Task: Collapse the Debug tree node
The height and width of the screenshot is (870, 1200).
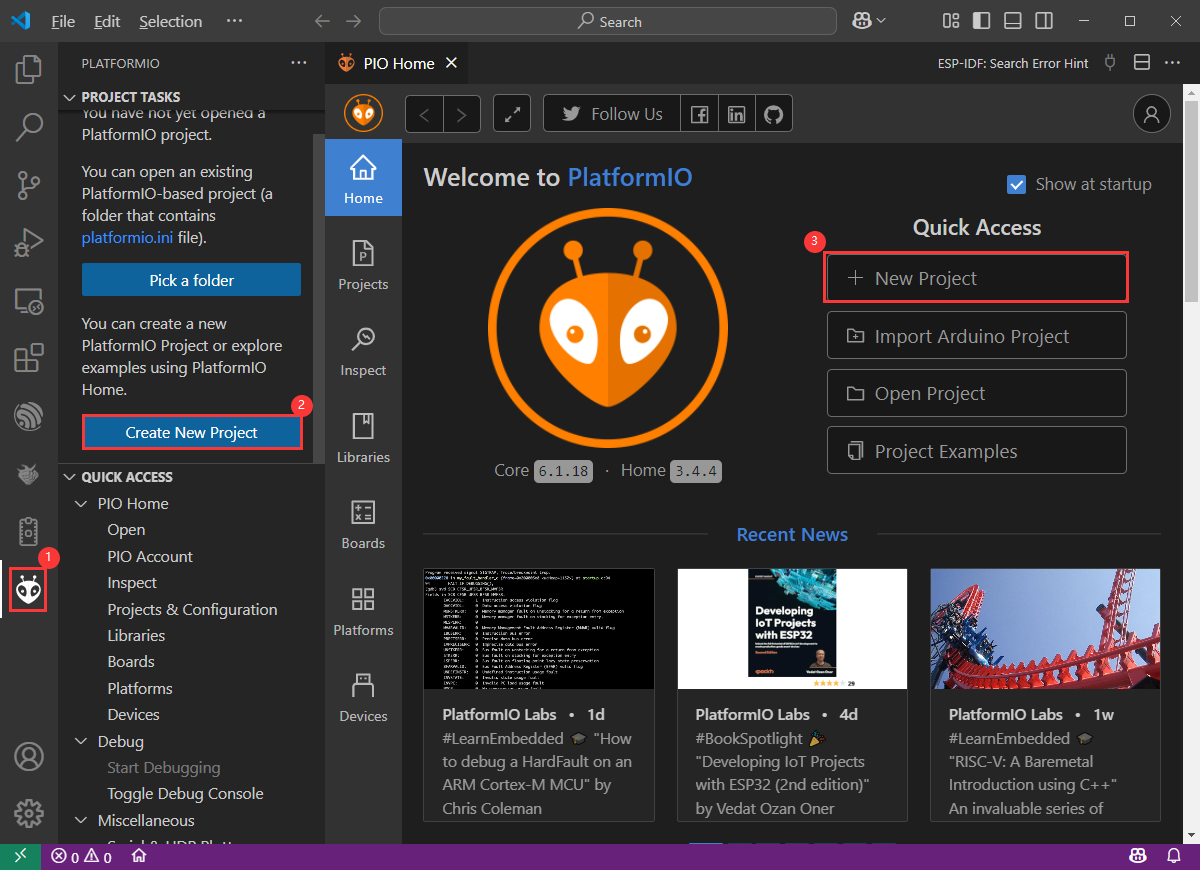Action: (82, 742)
